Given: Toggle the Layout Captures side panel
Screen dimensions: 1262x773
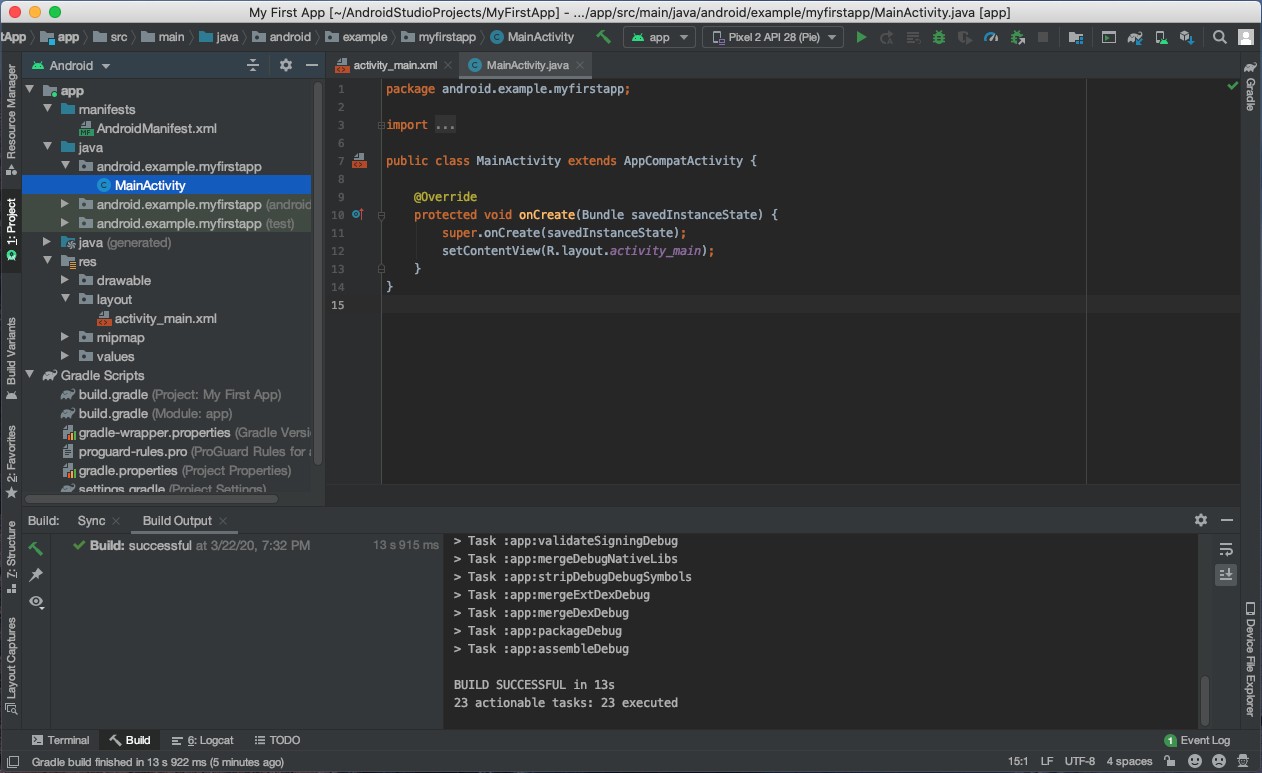Looking at the screenshot, I should [11, 665].
